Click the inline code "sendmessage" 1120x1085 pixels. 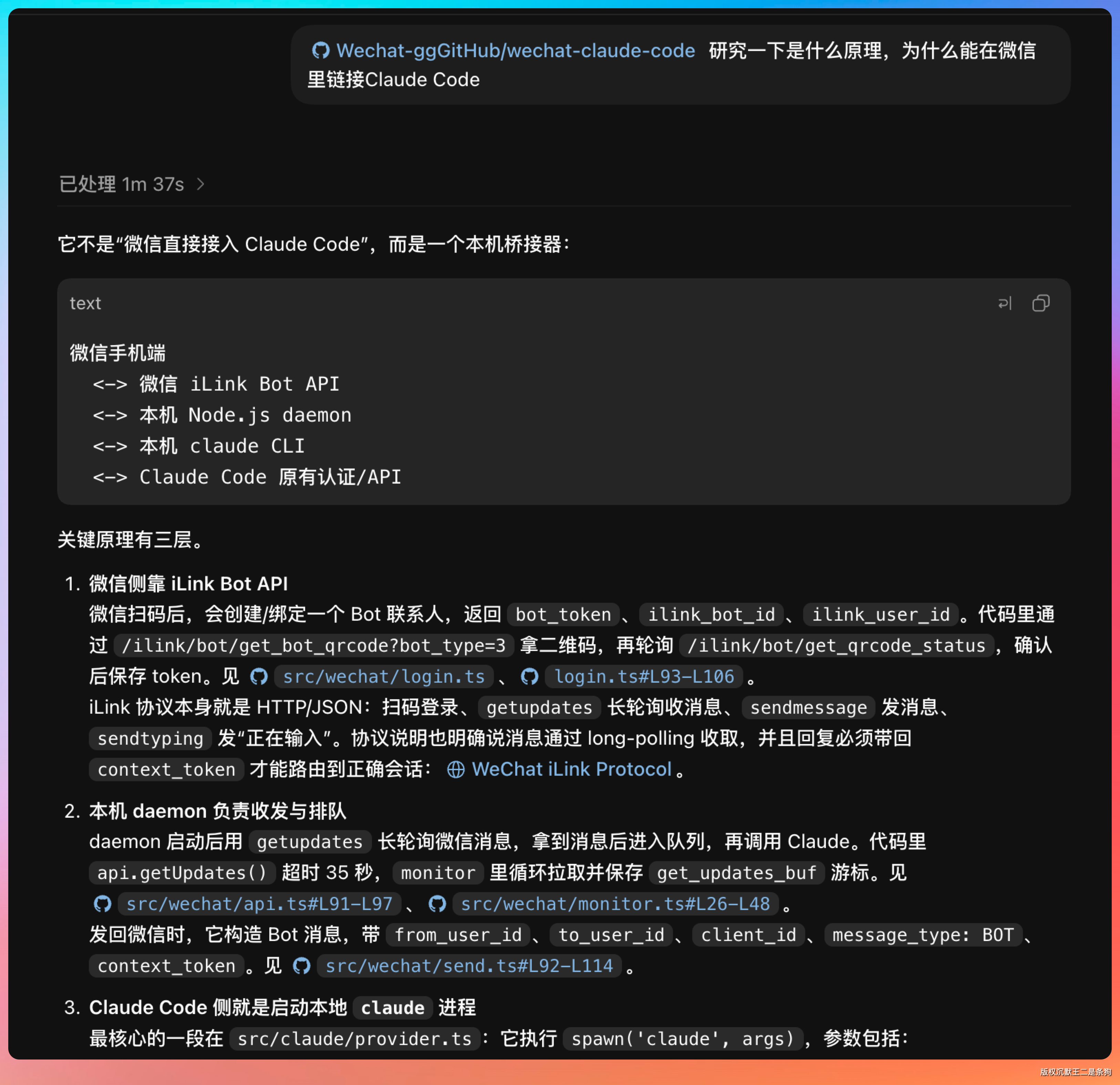(x=809, y=707)
